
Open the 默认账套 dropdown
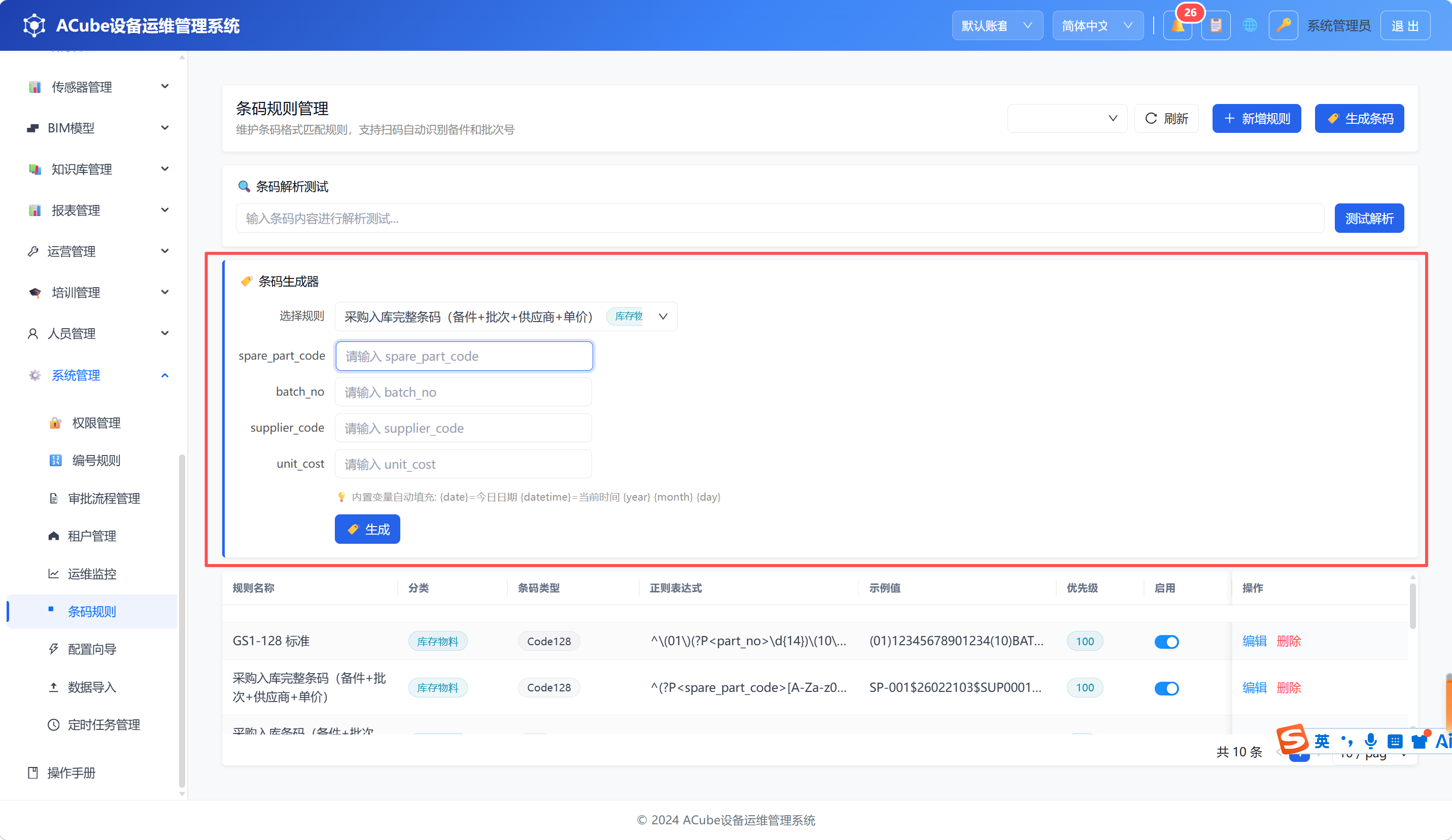tap(997, 25)
